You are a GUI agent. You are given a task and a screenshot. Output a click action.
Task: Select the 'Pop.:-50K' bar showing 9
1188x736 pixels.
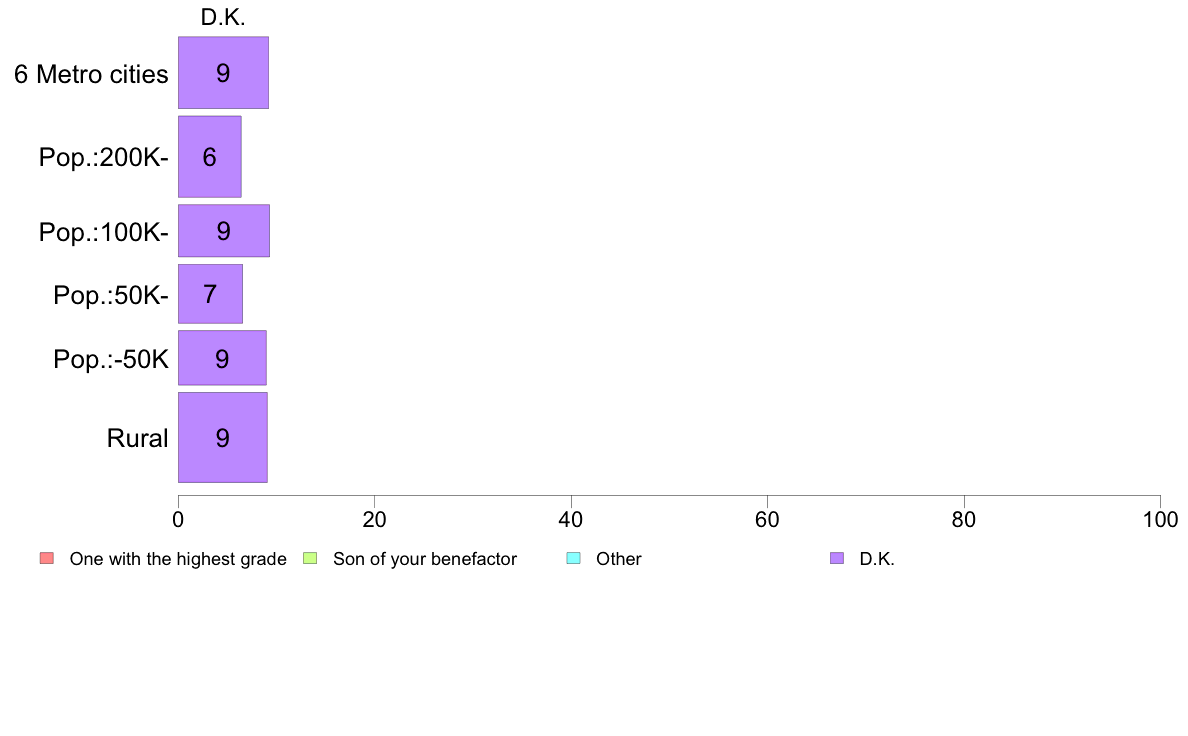click(x=223, y=358)
